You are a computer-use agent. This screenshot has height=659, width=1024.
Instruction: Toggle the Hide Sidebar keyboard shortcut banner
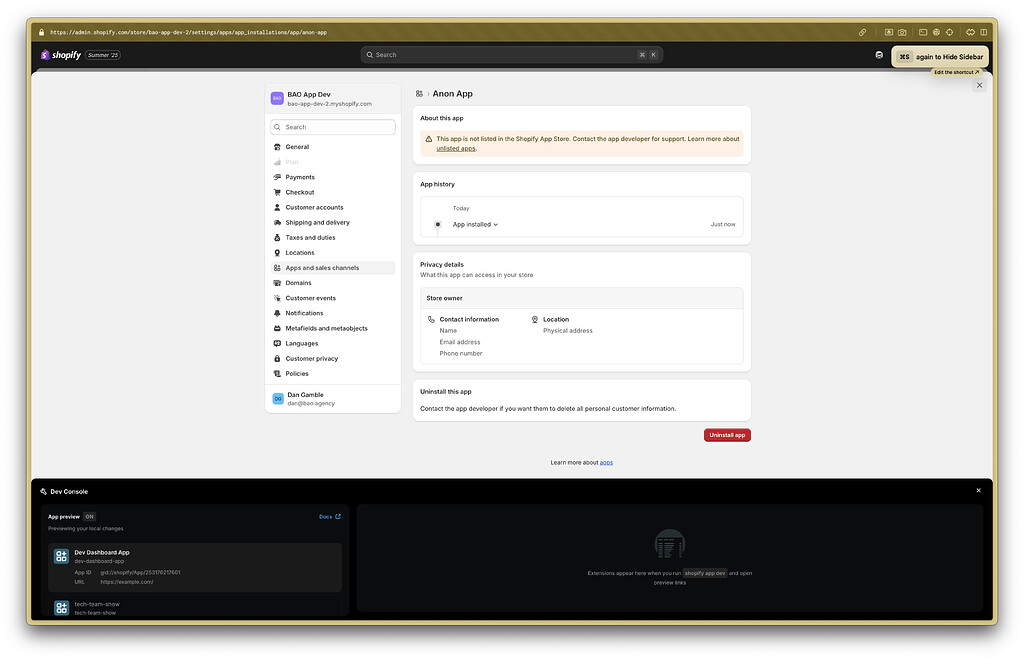click(x=938, y=55)
